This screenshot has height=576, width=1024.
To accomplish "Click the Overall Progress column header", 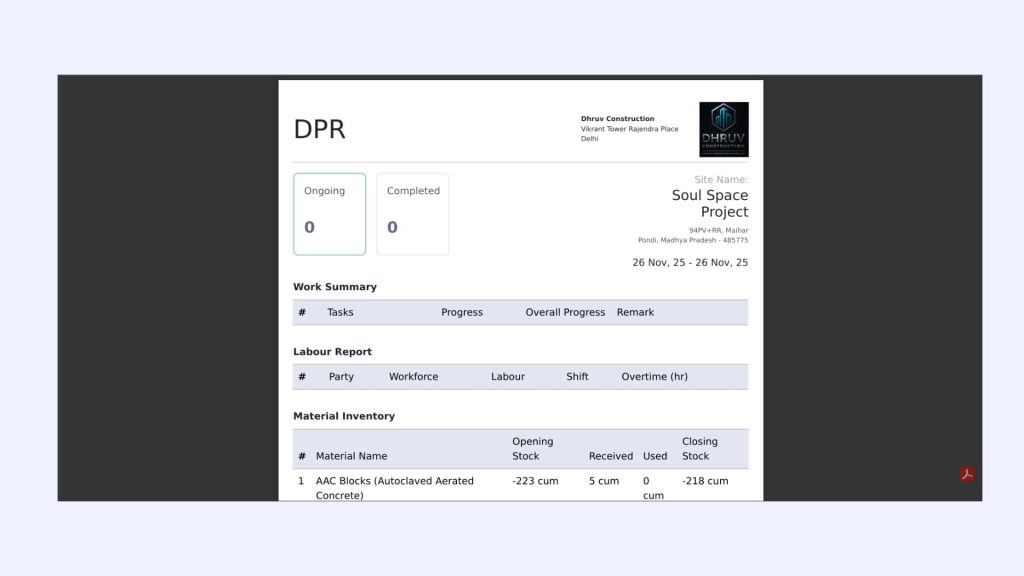I will (565, 313).
